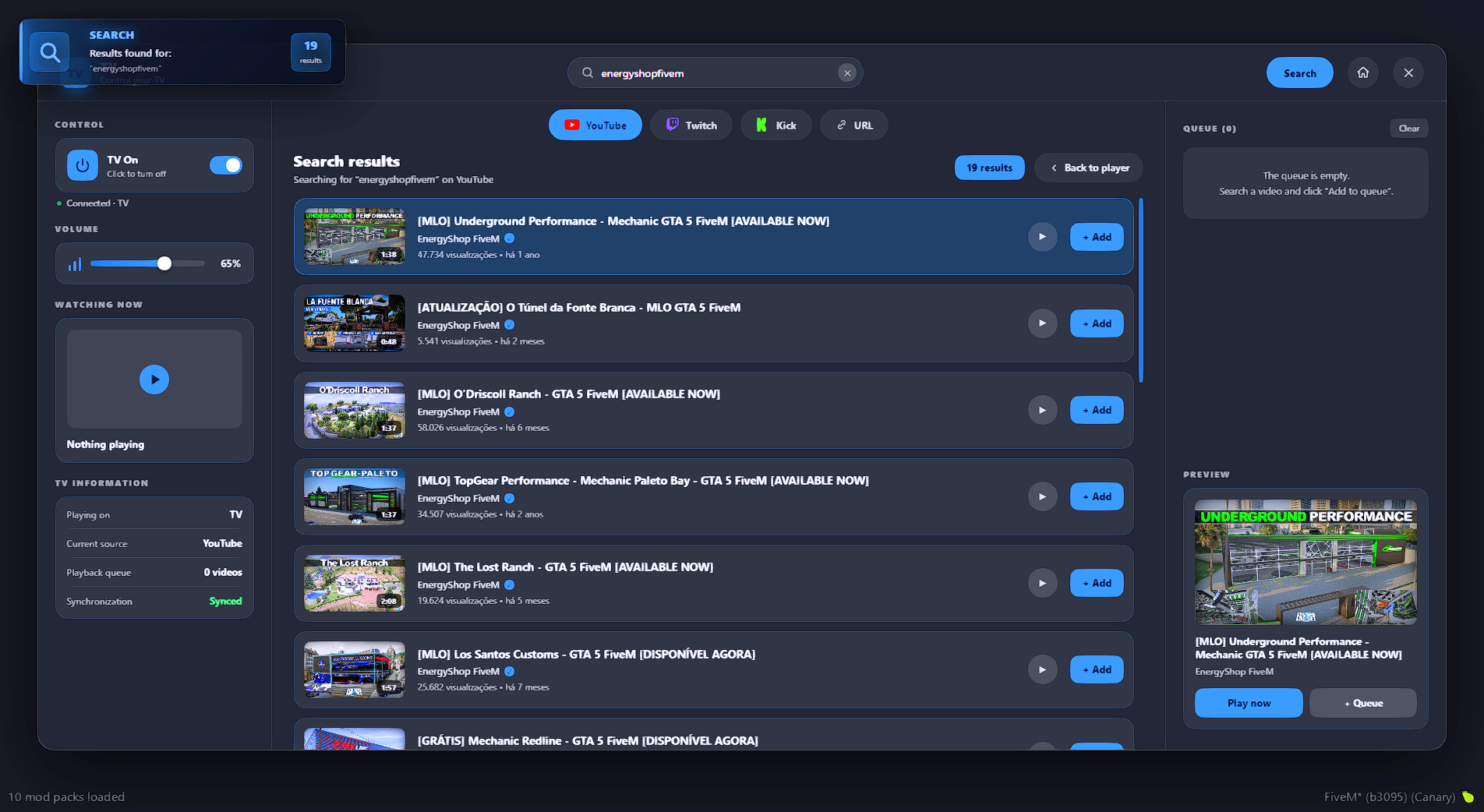Add O Túnel da Fonte Branca to queue

(1097, 323)
